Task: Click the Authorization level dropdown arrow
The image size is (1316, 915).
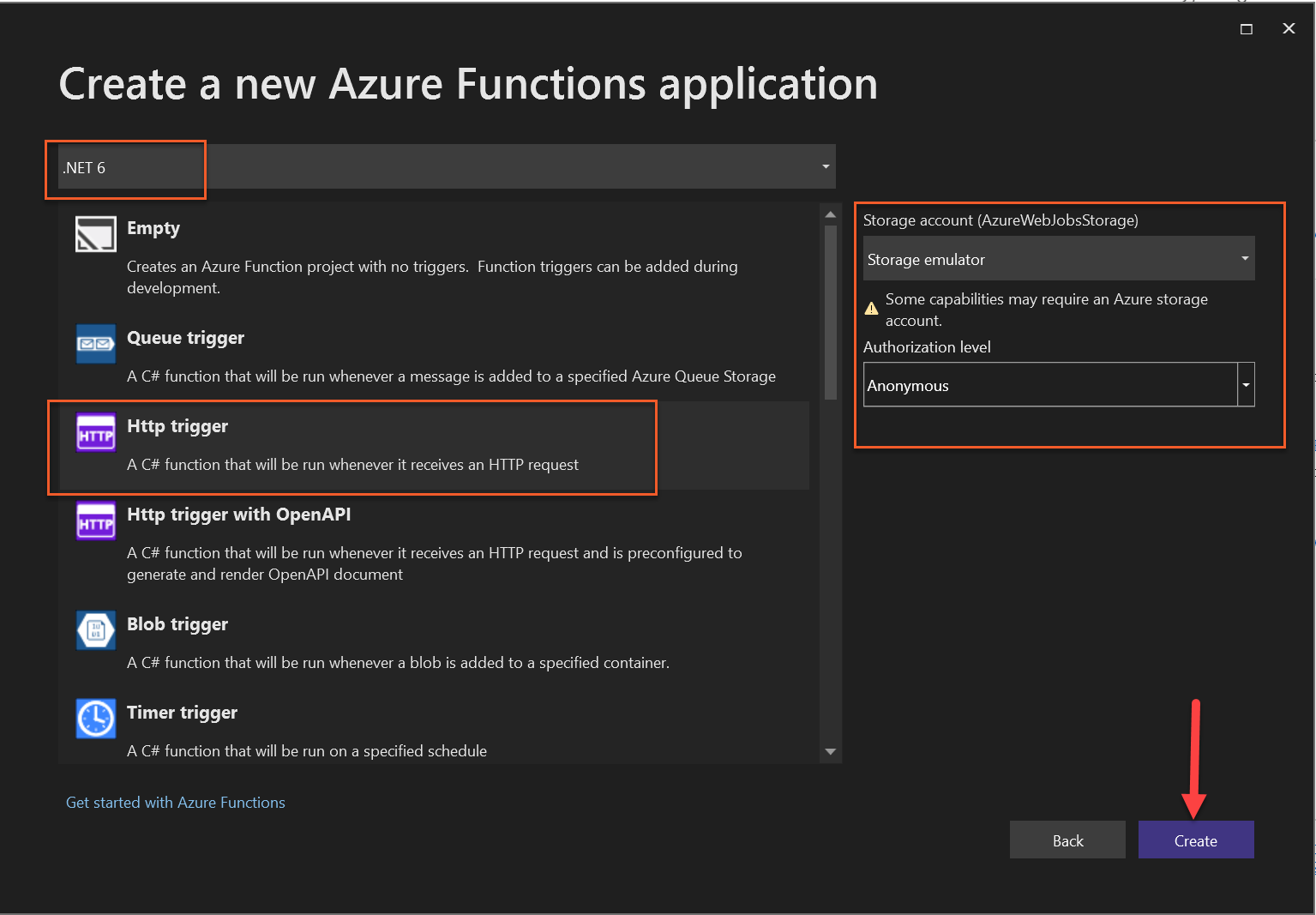Action: click(x=1247, y=384)
